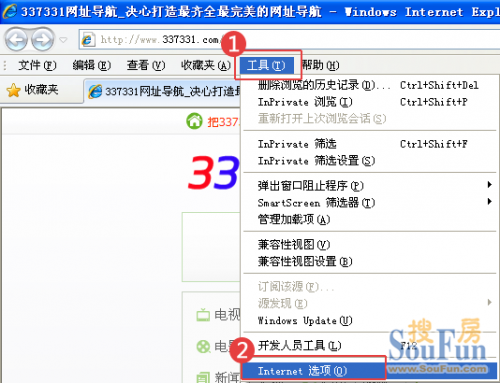
Task: Click the browser Forward arrow button
Action: click(42, 39)
